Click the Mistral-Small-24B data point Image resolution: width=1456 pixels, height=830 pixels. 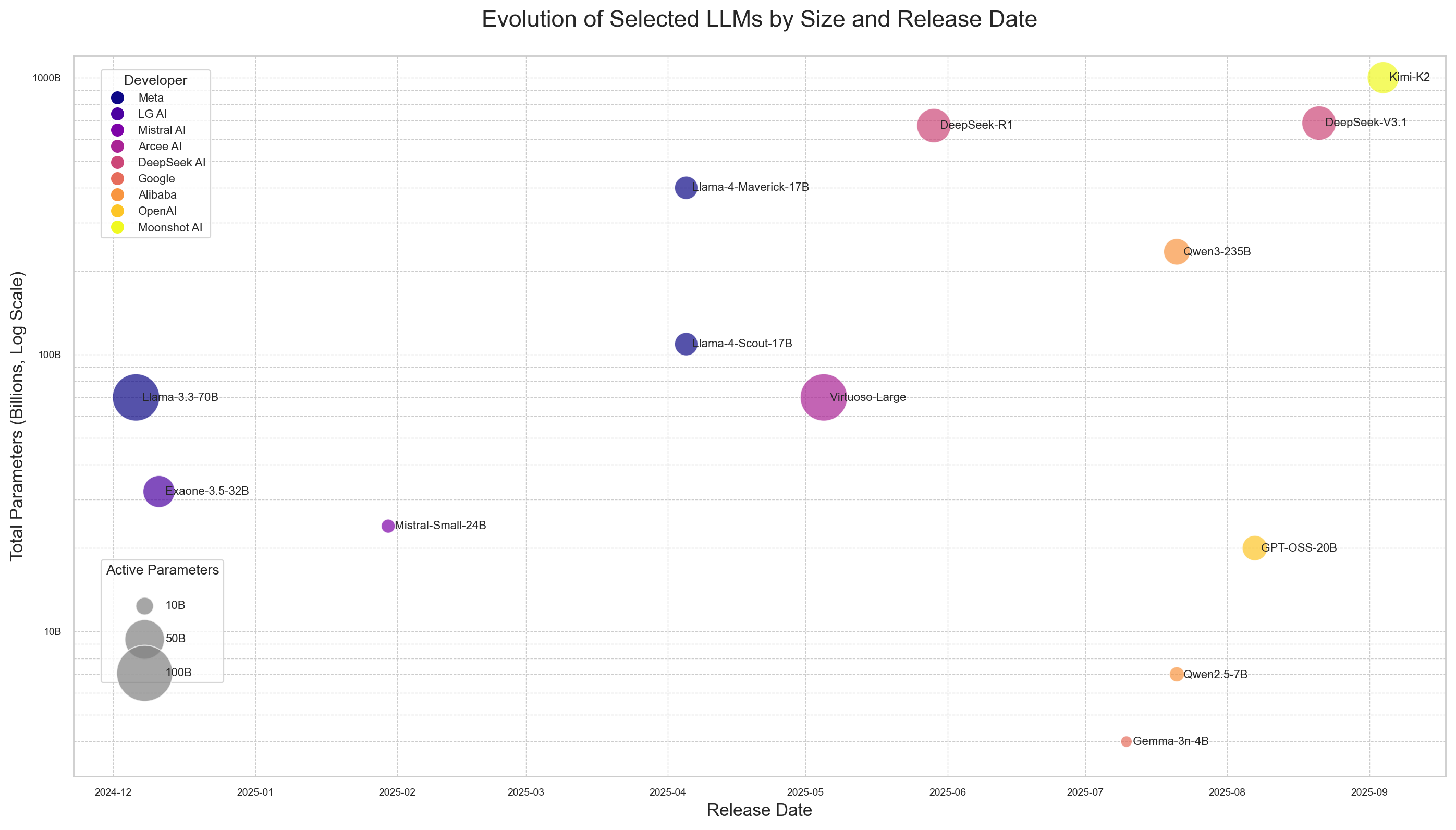pyautogui.click(x=388, y=526)
